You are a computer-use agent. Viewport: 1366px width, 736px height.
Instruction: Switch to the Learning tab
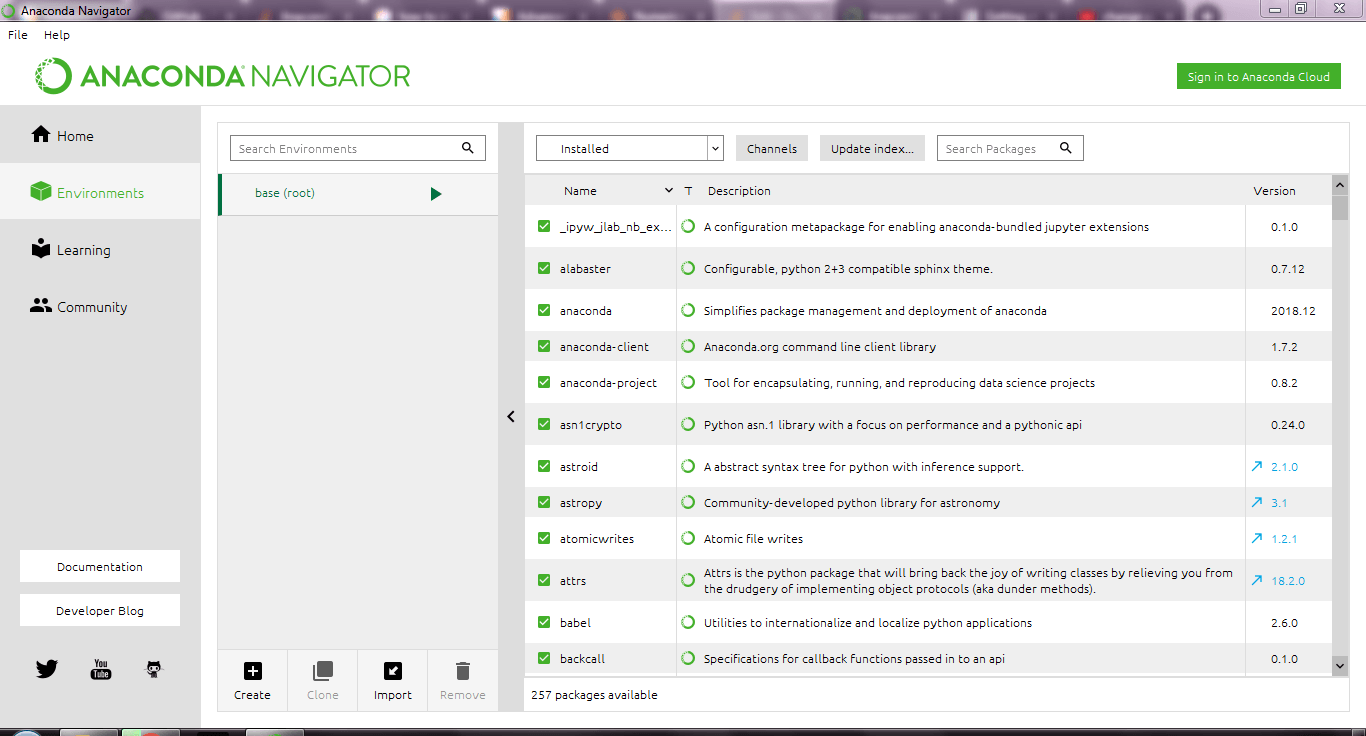tap(83, 250)
